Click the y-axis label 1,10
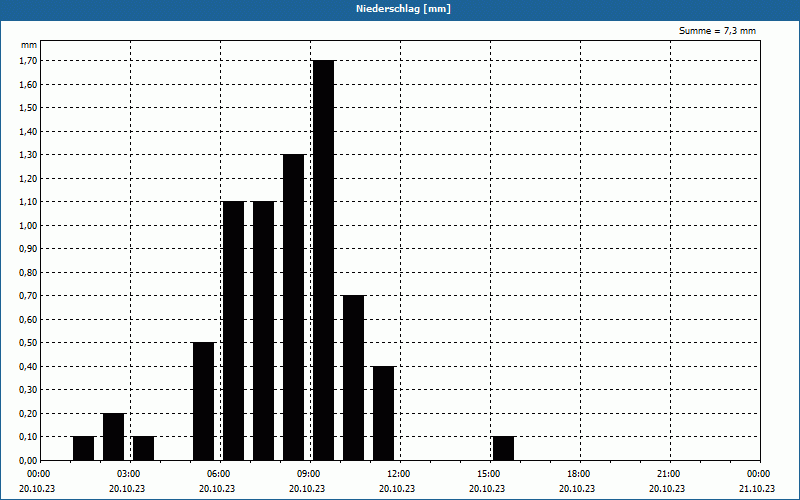Screen dimensions: 800x500 click(x=28, y=202)
